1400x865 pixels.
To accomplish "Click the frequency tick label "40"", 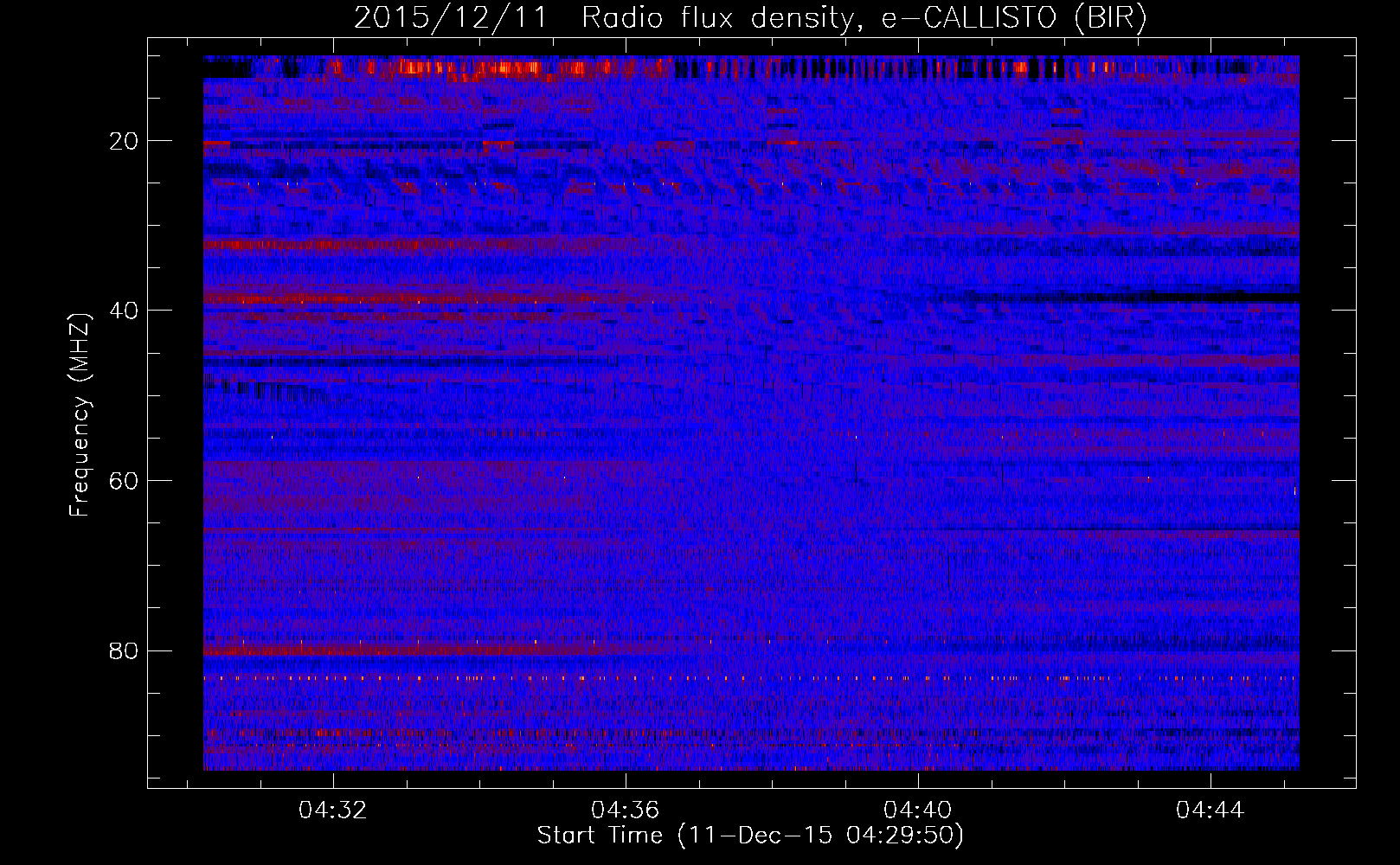I will [125, 311].
